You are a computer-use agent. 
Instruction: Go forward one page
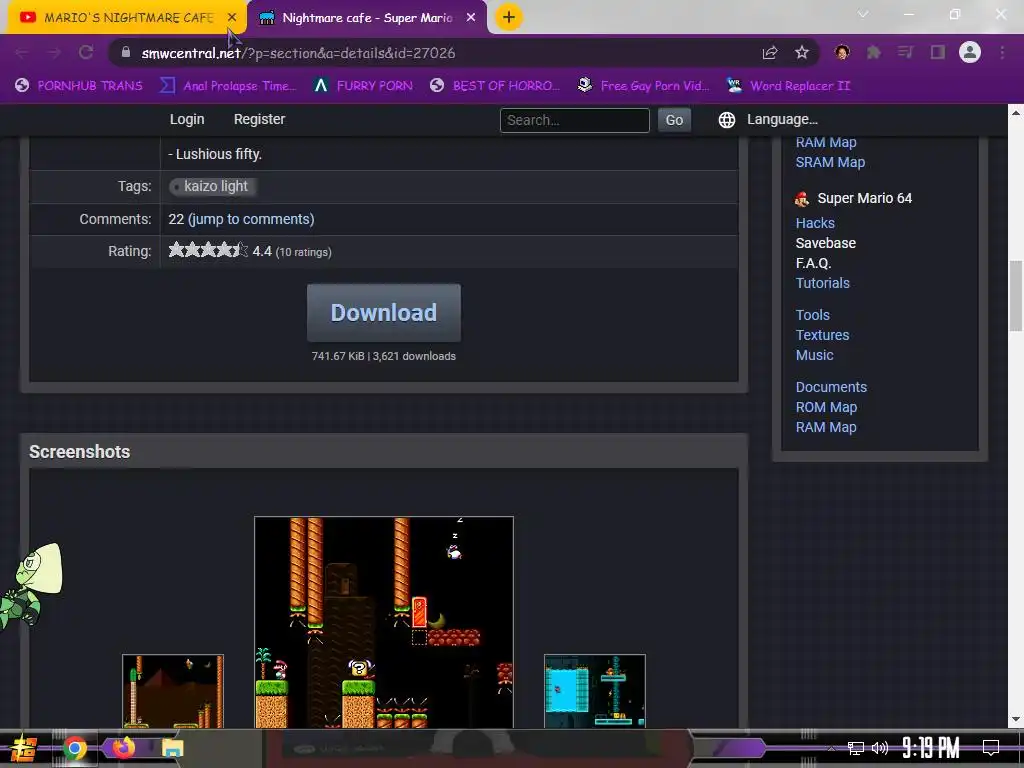pos(54,53)
